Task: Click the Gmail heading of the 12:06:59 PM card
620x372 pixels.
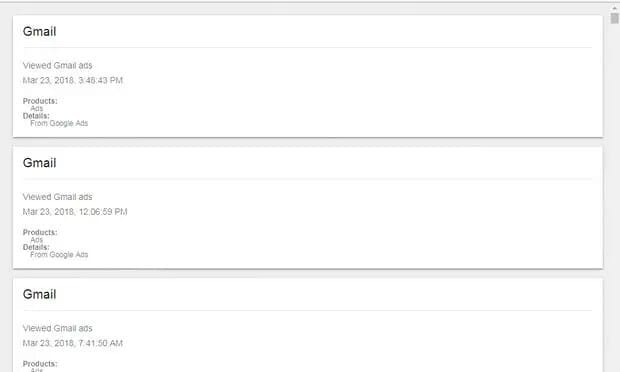Action: pos(40,163)
